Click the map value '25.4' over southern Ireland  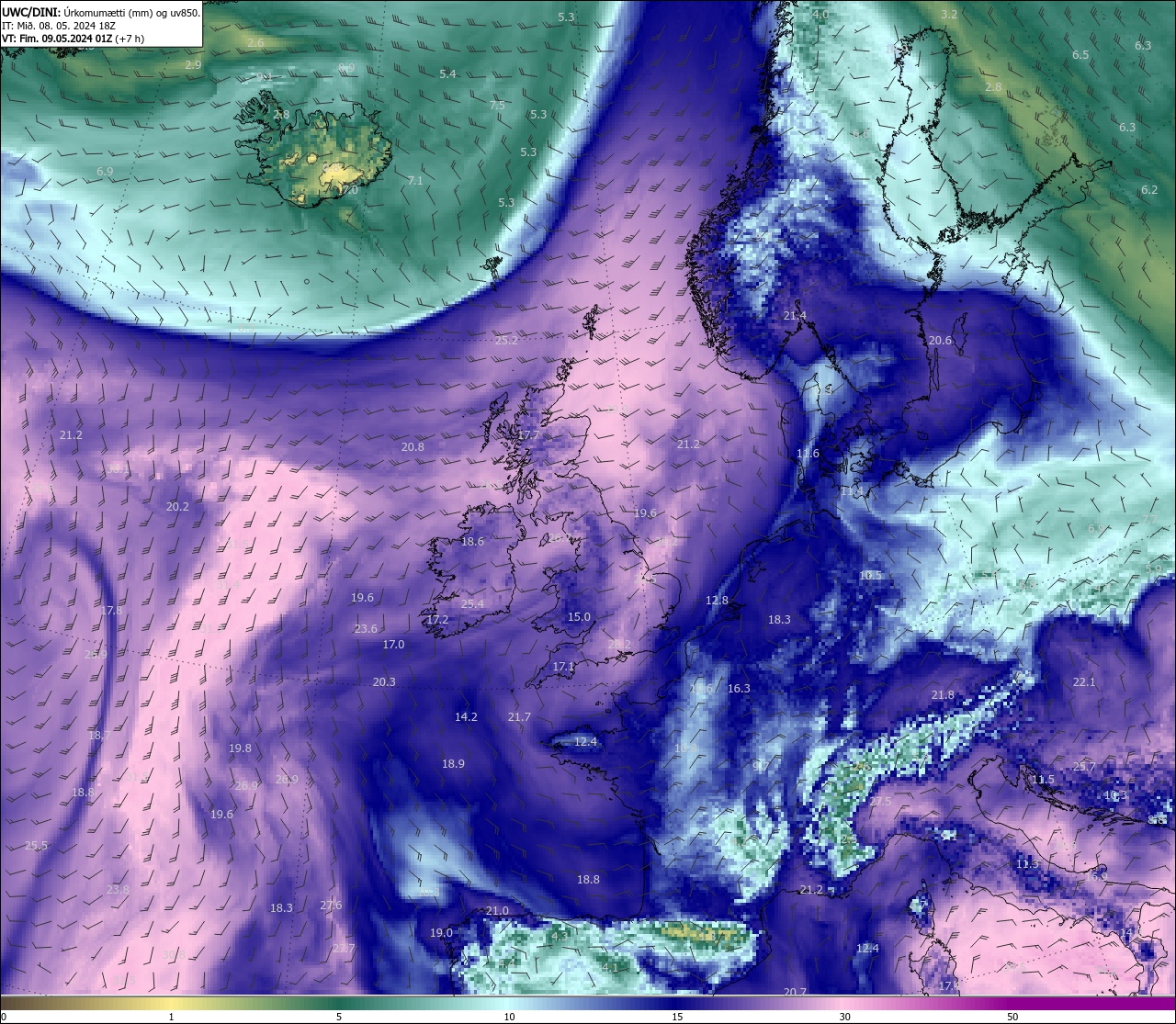click(472, 604)
